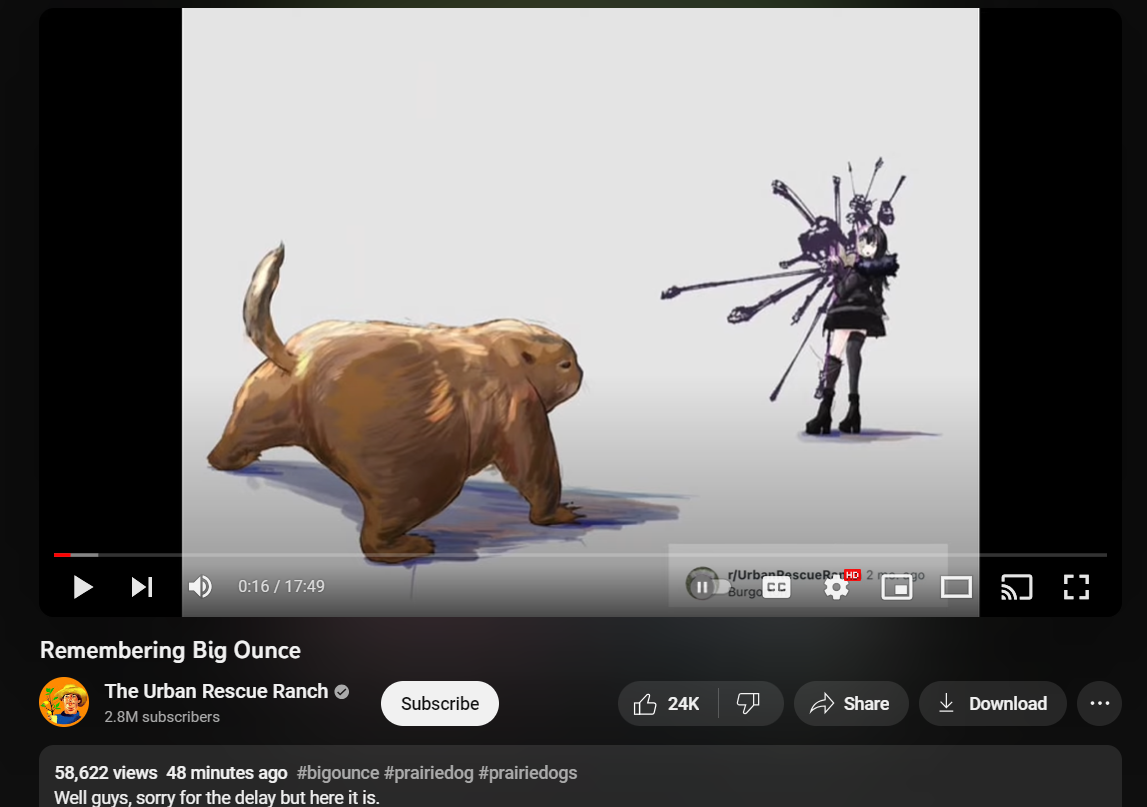1147x807 pixels.
Task: Click the 2.8M subscribers text
Action: 162,717
